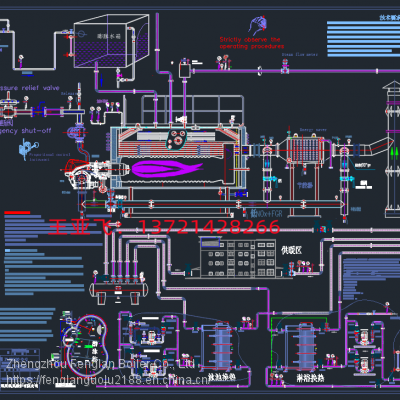The width and height of the screenshot is (400, 400).
Task: Select the small separator vessel above the boiler
Action: (185, 68)
